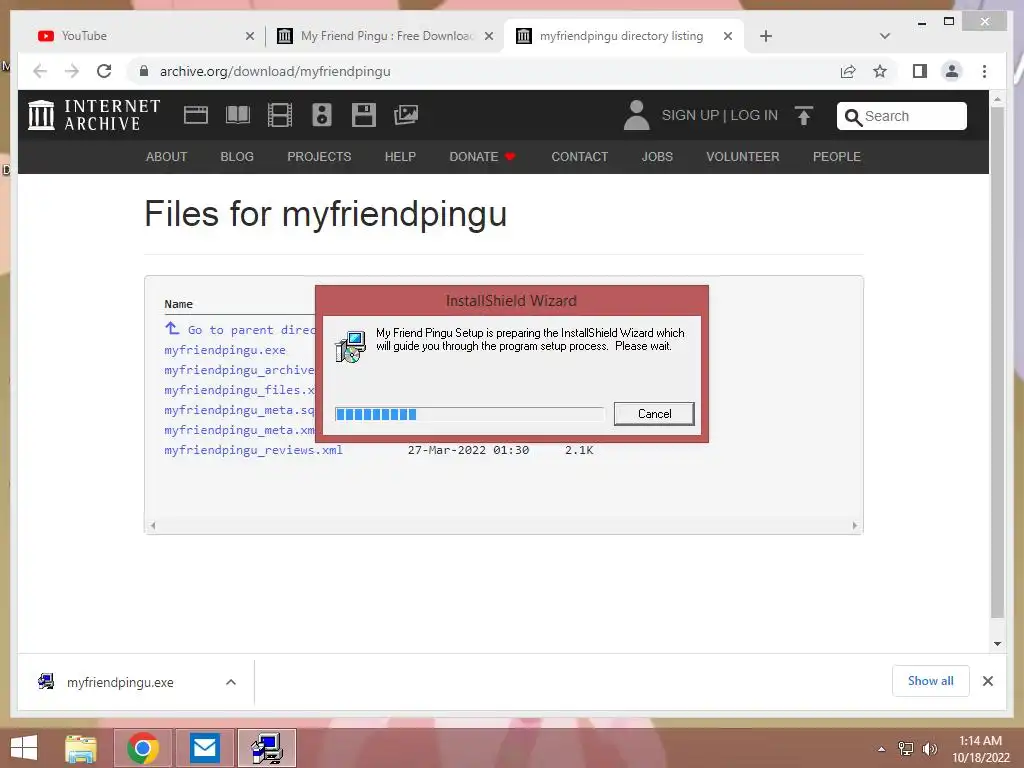Click the page vertical scrollbar
This screenshot has height=768, width=1024.
click(997, 362)
